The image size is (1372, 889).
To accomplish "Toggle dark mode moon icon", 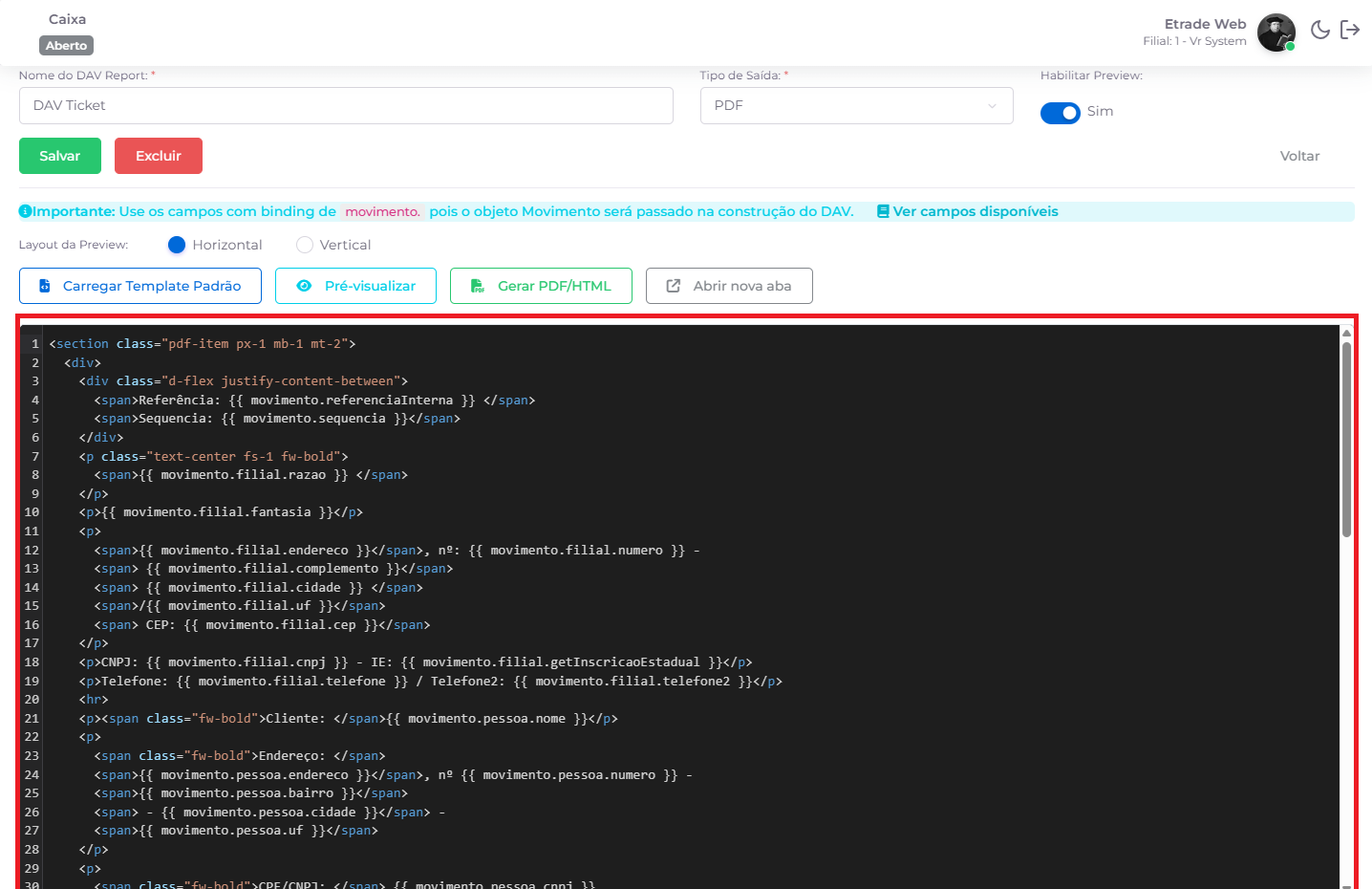I will [x=1319, y=30].
